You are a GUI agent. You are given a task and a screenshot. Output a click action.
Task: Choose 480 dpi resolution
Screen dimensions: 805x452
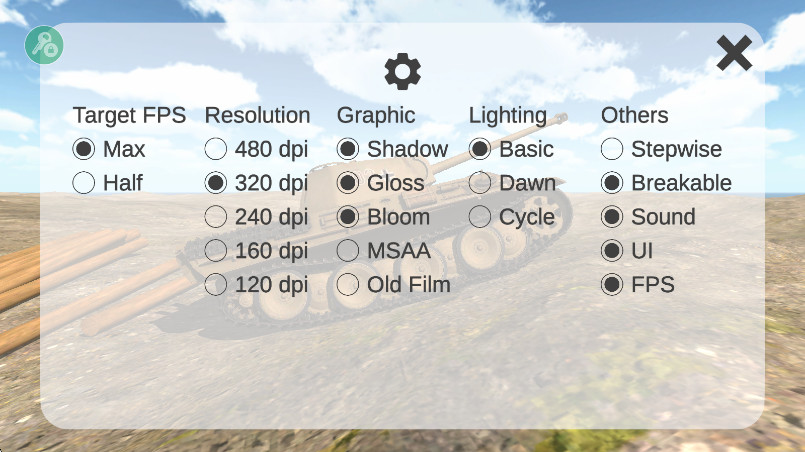216,150
